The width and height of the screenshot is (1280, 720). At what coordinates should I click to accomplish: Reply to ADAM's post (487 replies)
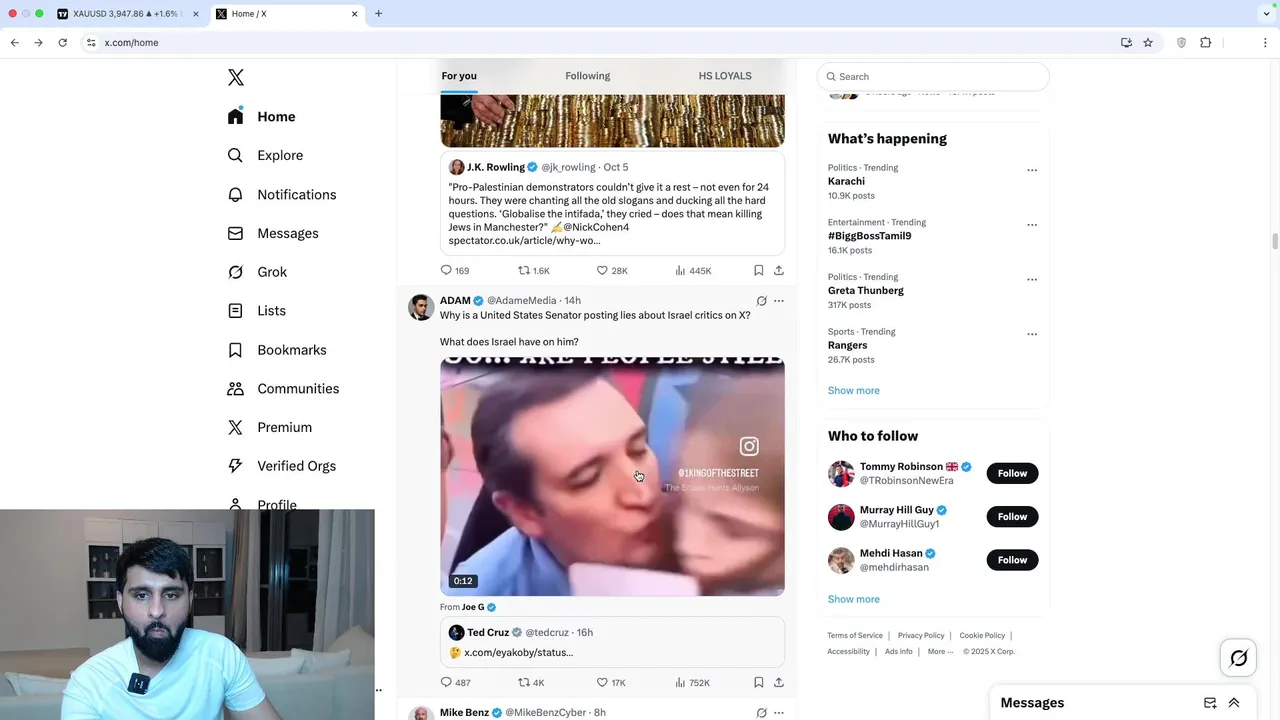click(455, 682)
